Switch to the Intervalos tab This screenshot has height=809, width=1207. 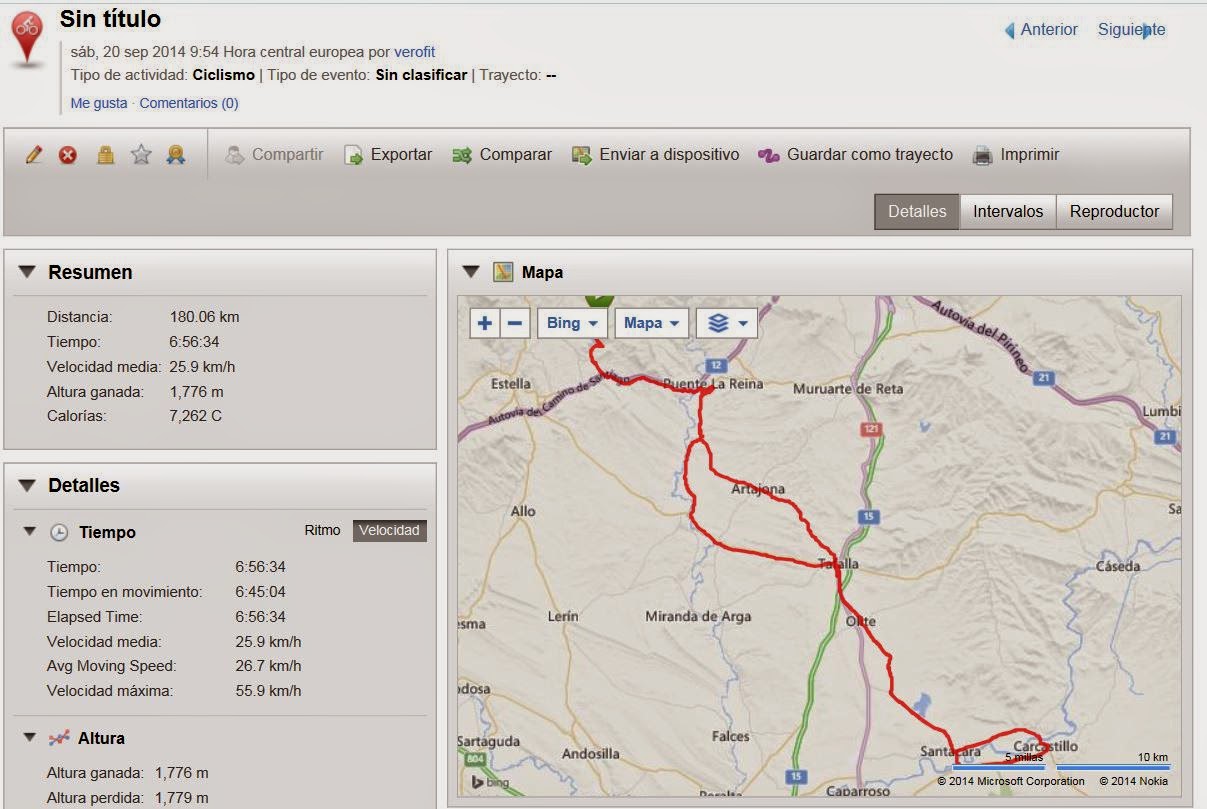[1008, 212]
